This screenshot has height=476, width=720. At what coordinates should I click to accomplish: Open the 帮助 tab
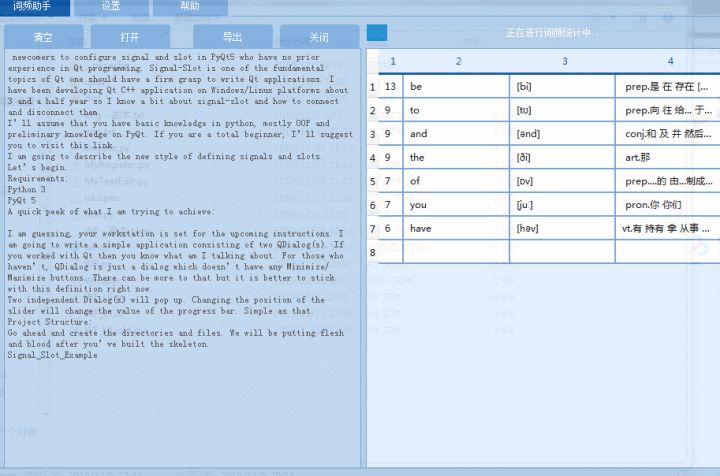[x=190, y=7]
